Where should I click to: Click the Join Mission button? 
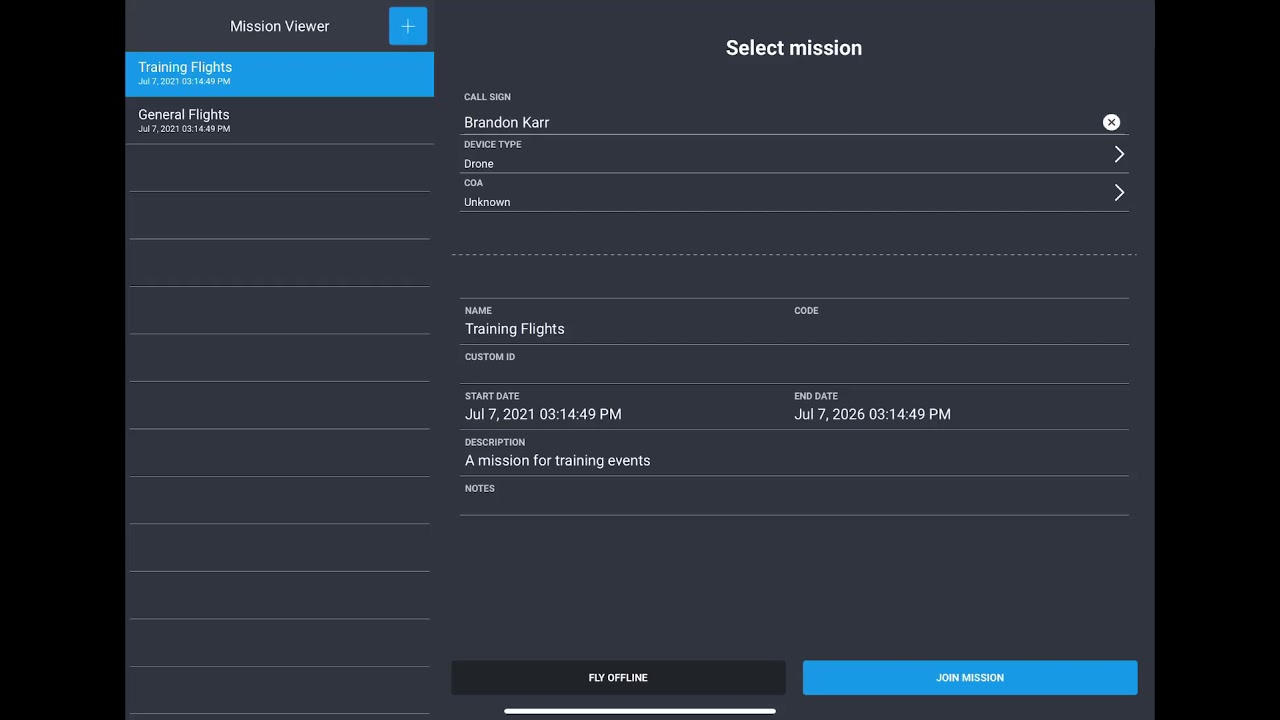(970, 677)
